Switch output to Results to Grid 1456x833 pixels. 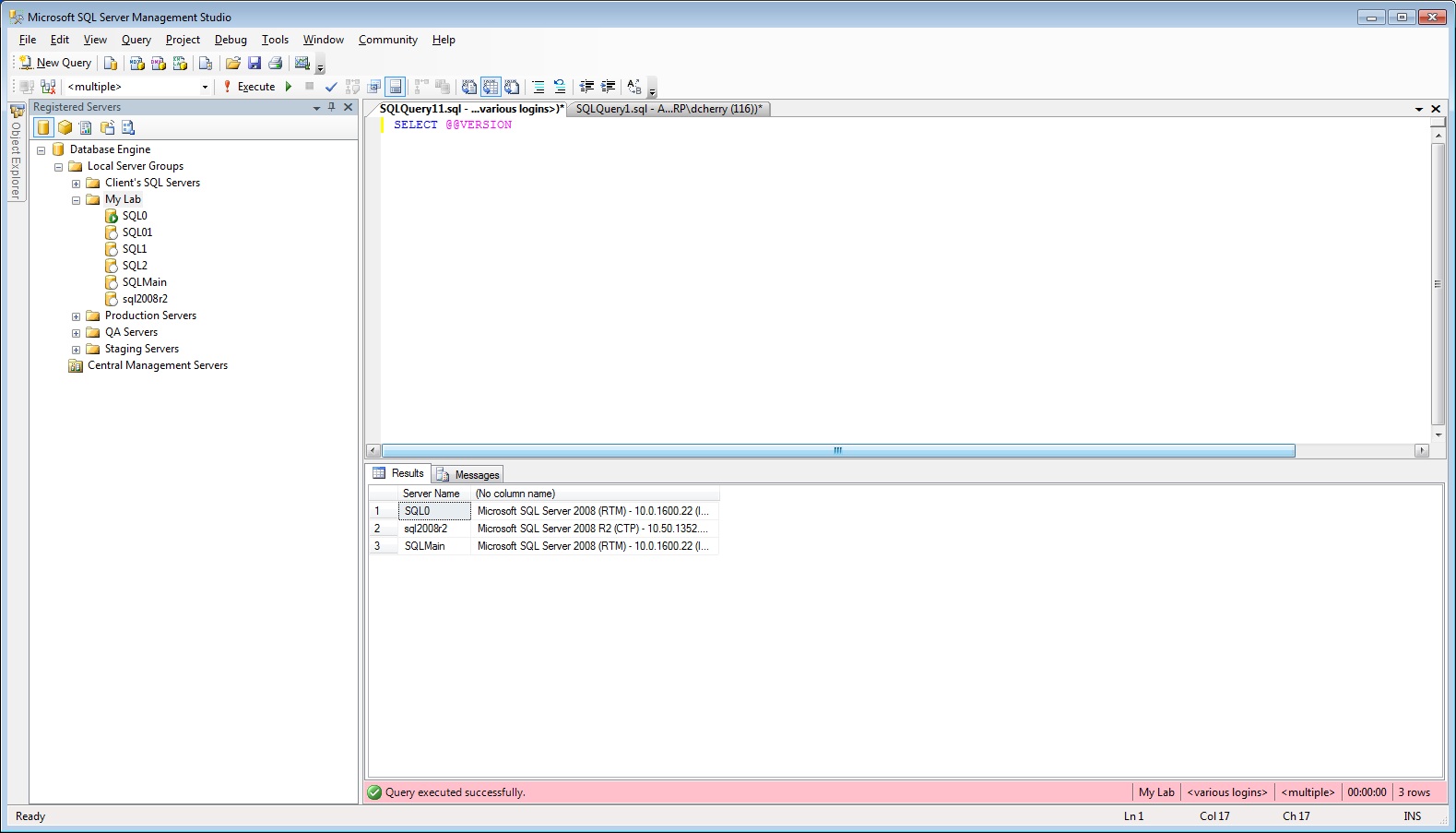(491, 87)
